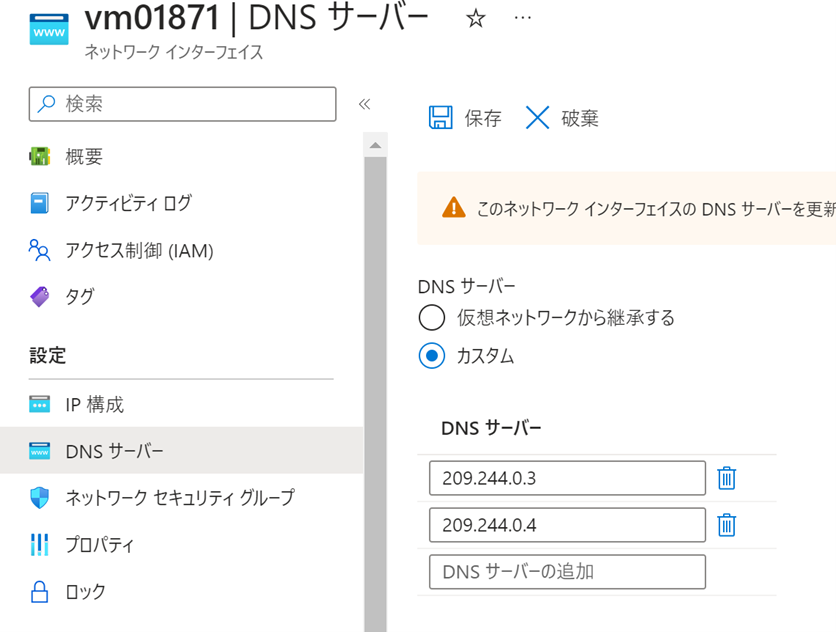
Task: Open the ellipsis more options menu
Action: [x=522, y=19]
